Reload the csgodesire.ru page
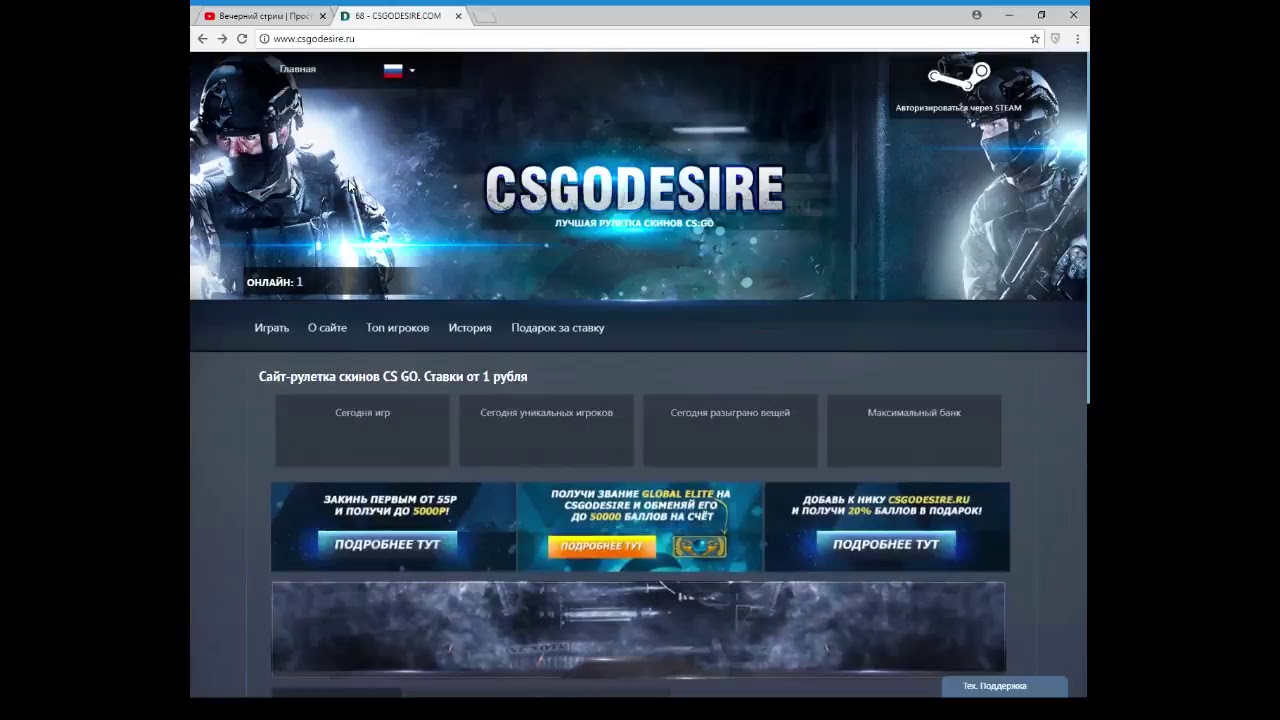 click(242, 39)
